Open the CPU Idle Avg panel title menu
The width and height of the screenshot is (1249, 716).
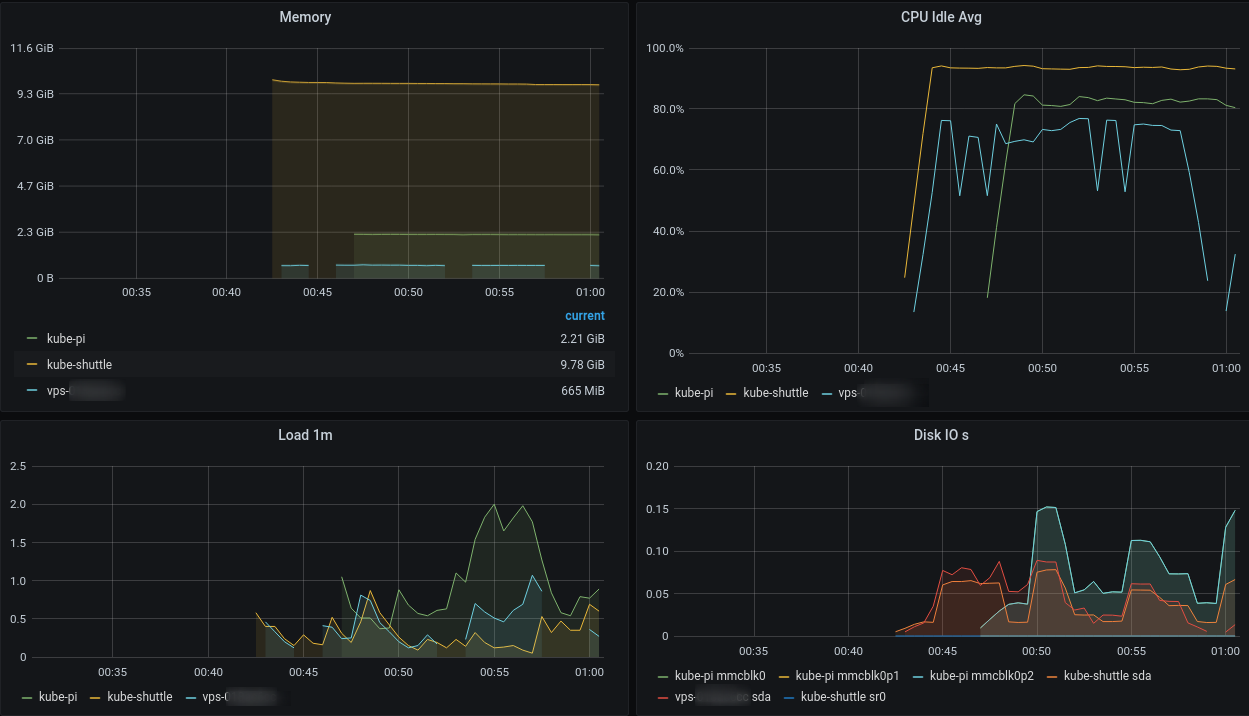point(941,17)
